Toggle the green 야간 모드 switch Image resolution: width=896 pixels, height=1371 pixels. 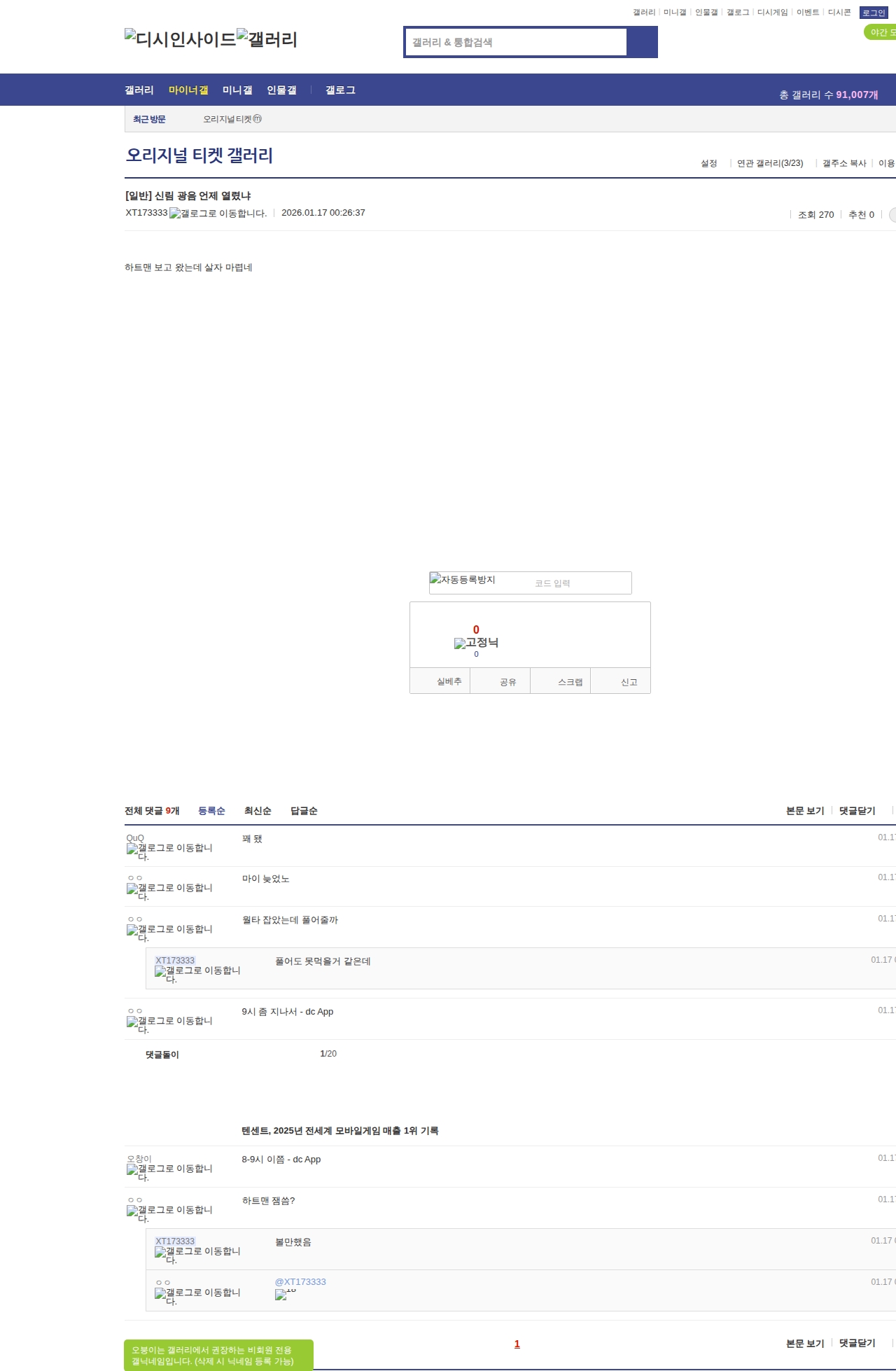880,32
